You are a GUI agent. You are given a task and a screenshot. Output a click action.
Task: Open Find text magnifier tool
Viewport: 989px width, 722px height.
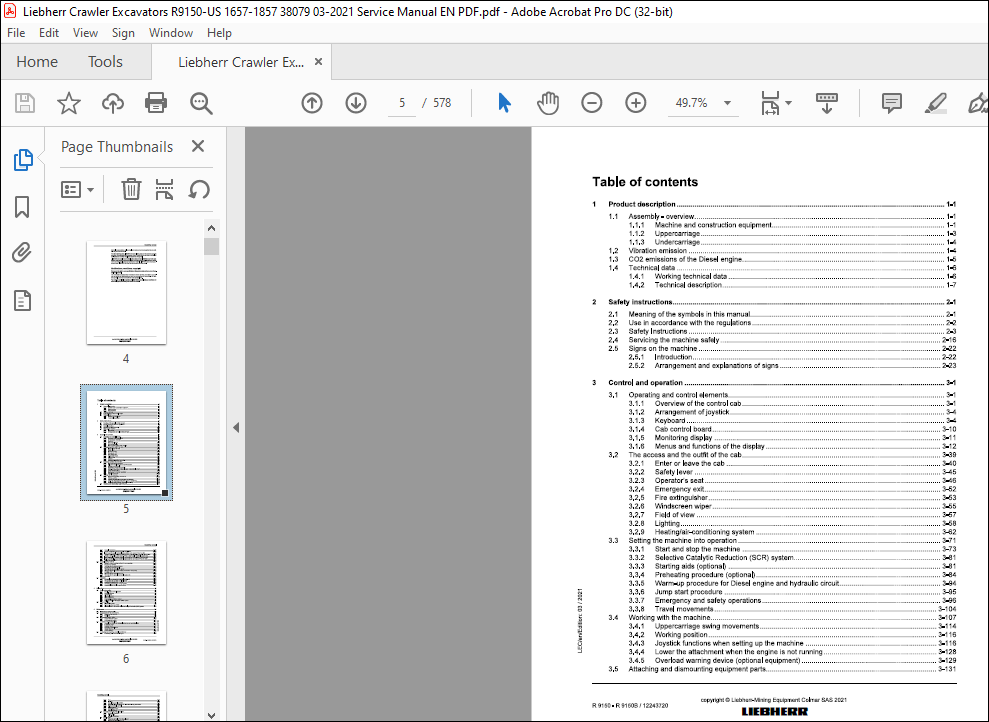click(201, 103)
